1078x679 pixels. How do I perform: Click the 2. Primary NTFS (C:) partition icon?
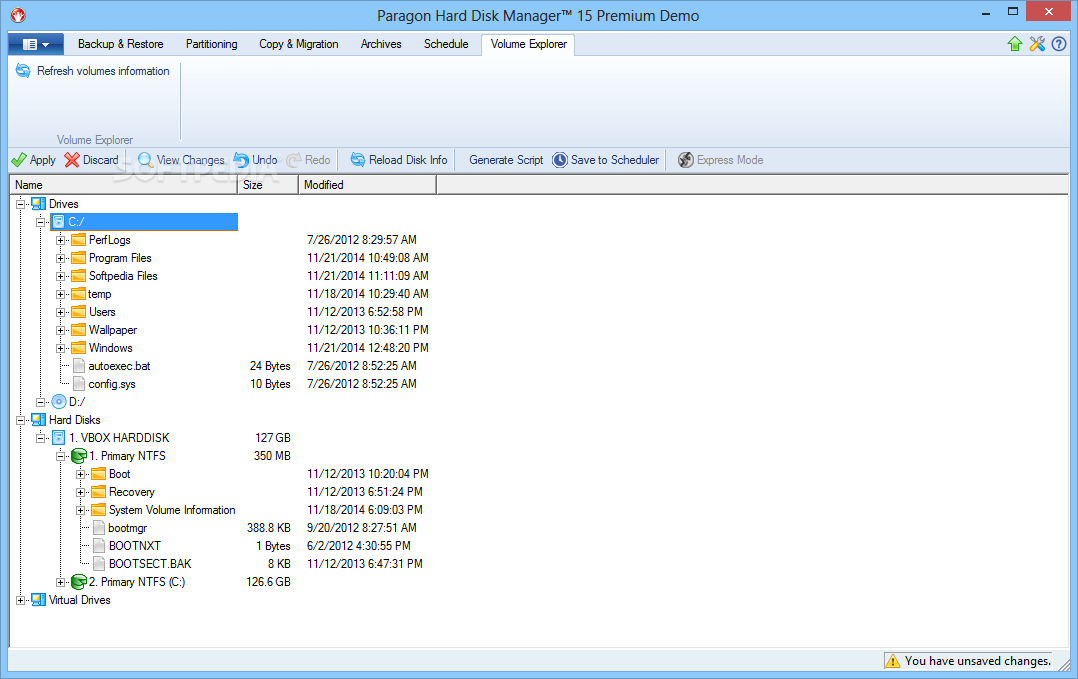pyautogui.click(x=79, y=582)
